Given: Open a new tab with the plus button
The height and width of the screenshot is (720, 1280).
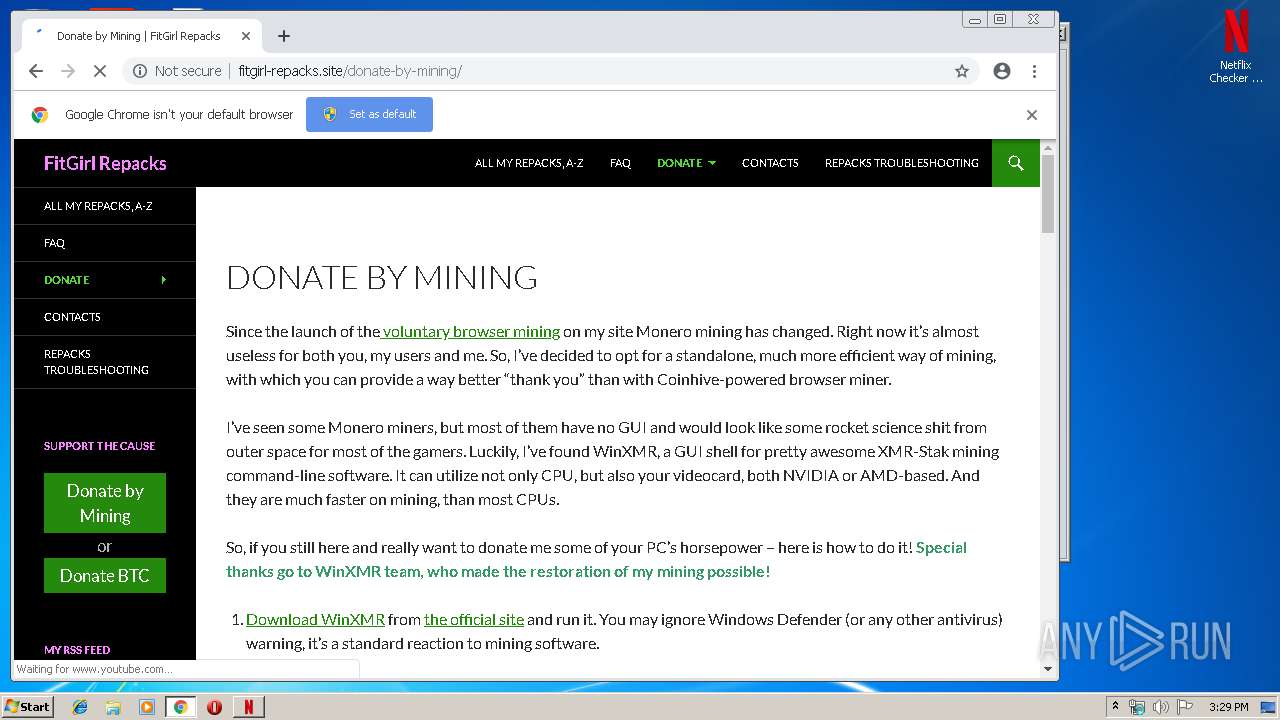Looking at the screenshot, I should click(284, 36).
